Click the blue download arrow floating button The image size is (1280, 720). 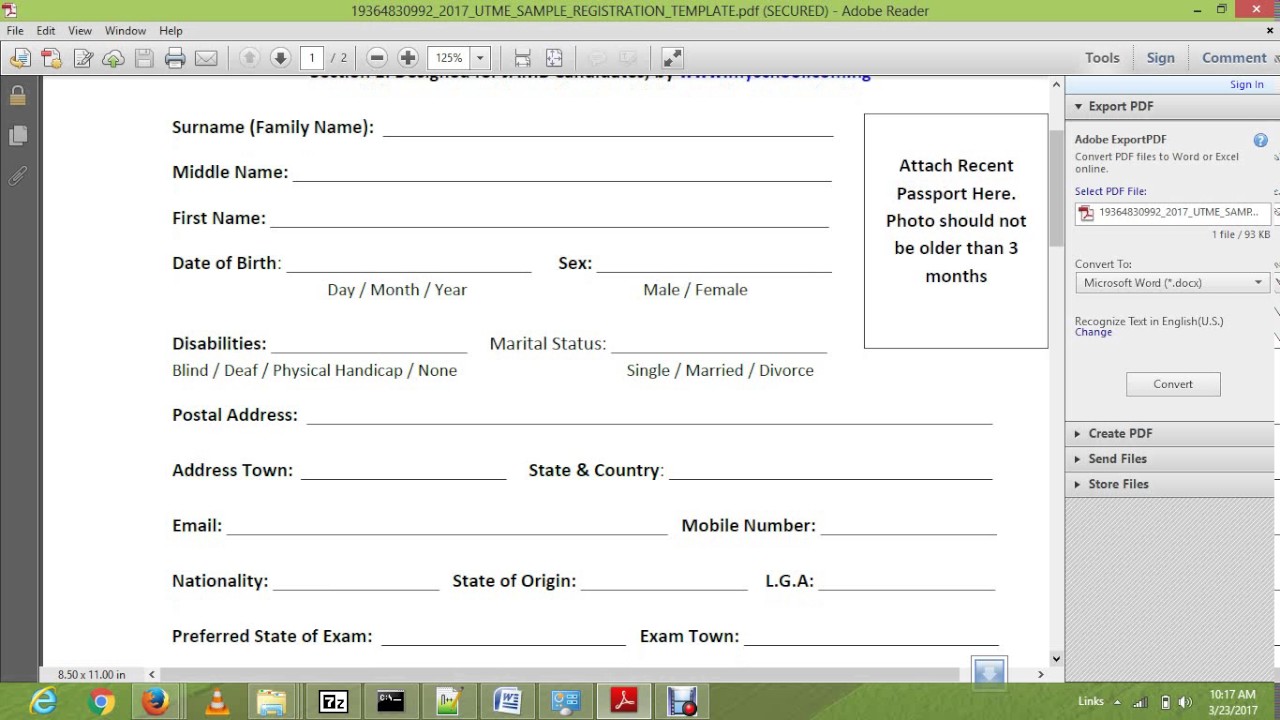click(x=989, y=673)
